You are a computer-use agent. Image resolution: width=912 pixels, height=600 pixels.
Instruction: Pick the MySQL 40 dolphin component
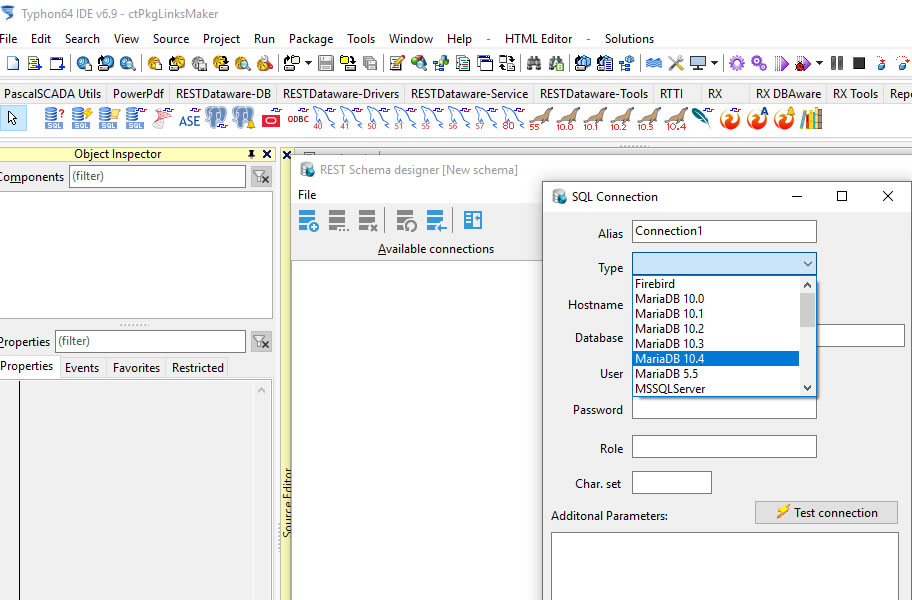coord(324,119)
